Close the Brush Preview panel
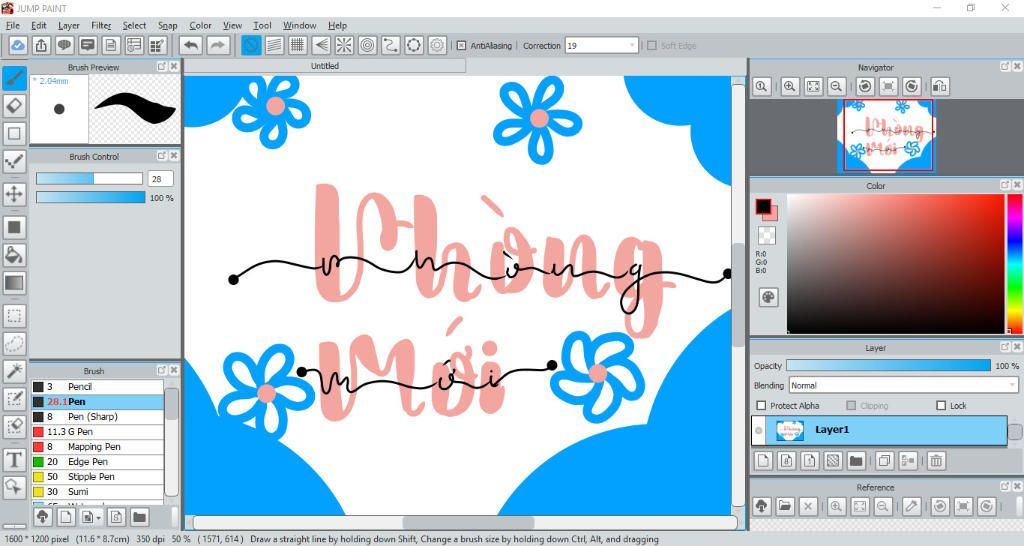This screenshot has height=546, width=1024. coord(174,67)
